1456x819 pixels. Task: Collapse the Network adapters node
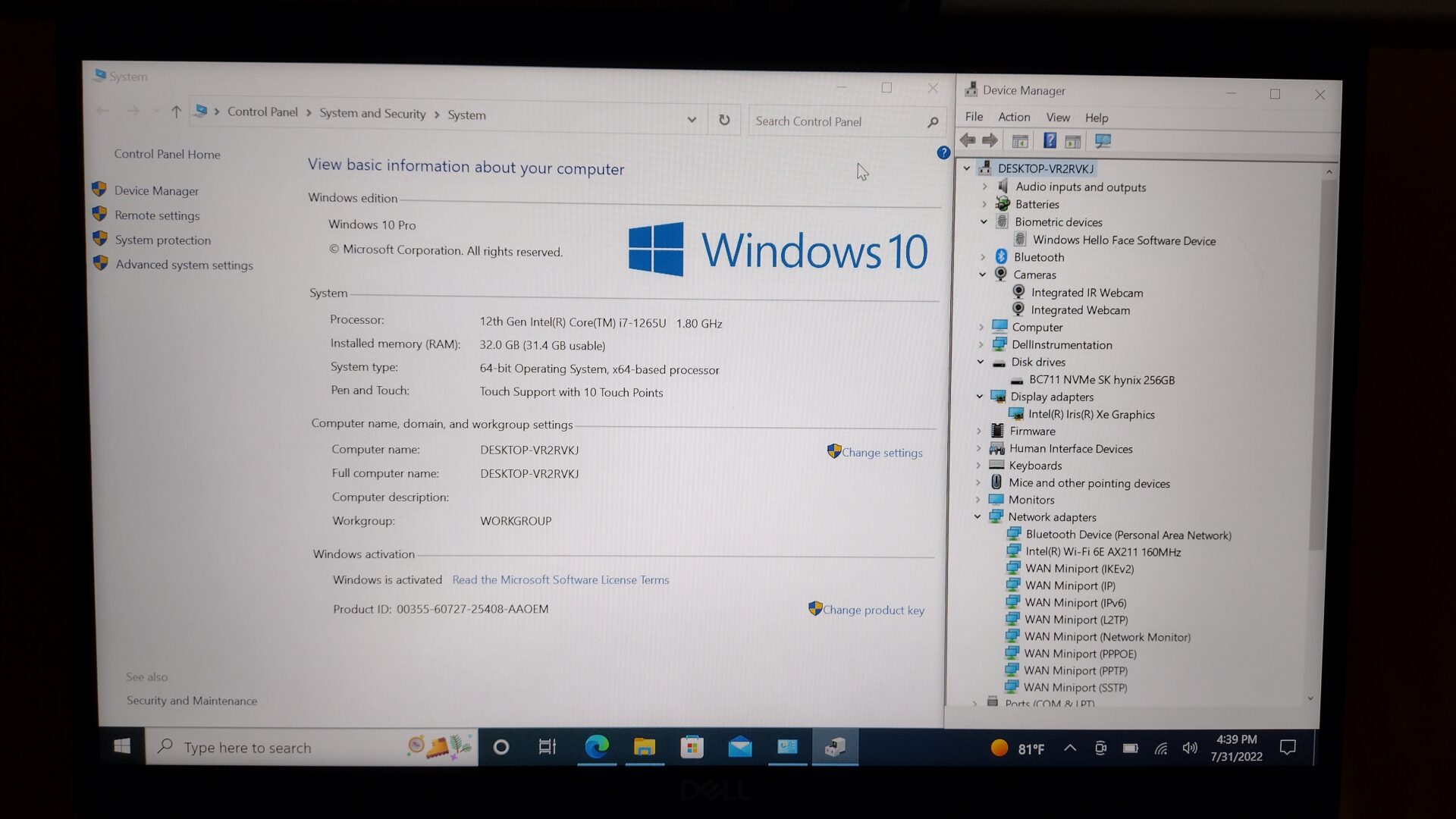[977, 517]
